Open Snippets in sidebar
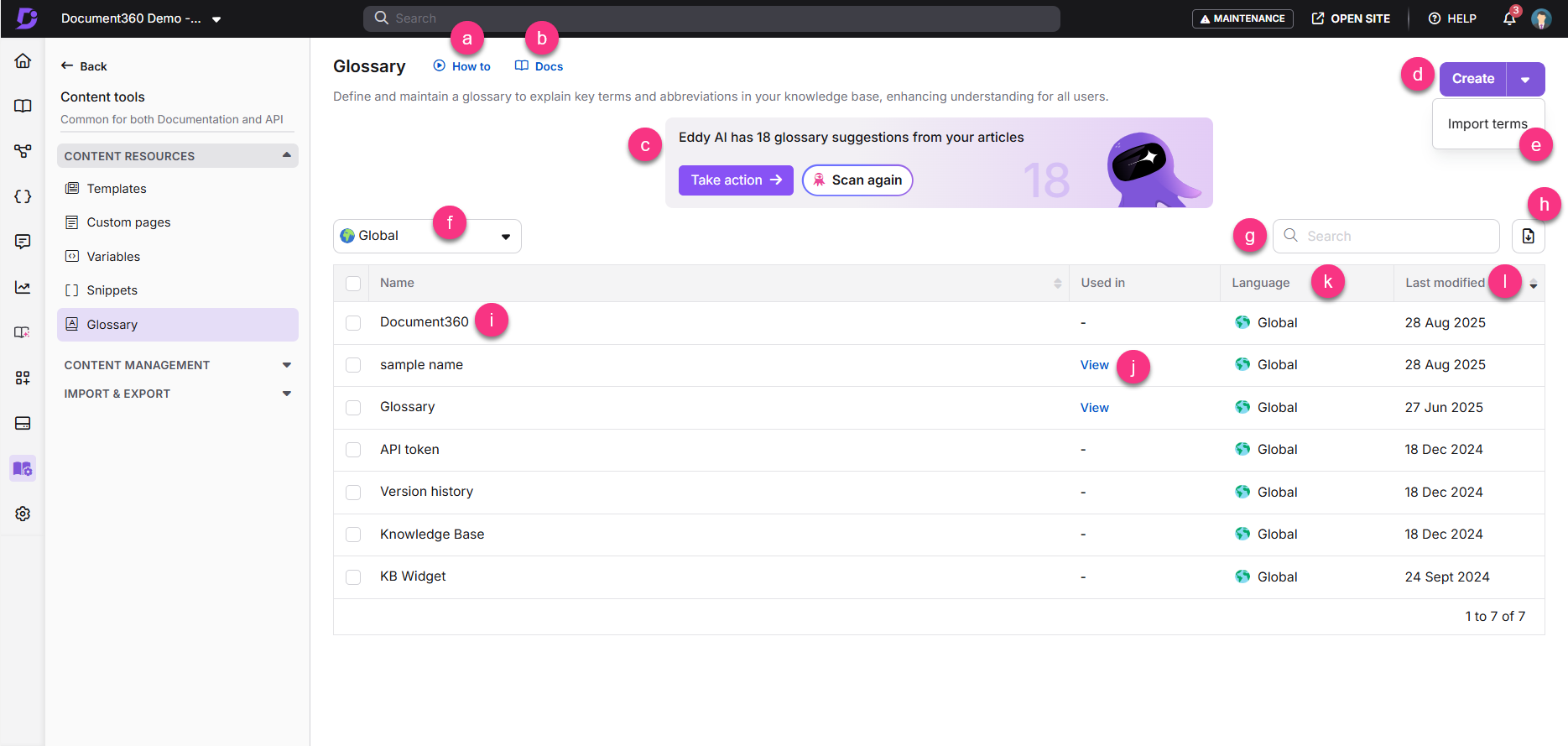 [178, 290]
